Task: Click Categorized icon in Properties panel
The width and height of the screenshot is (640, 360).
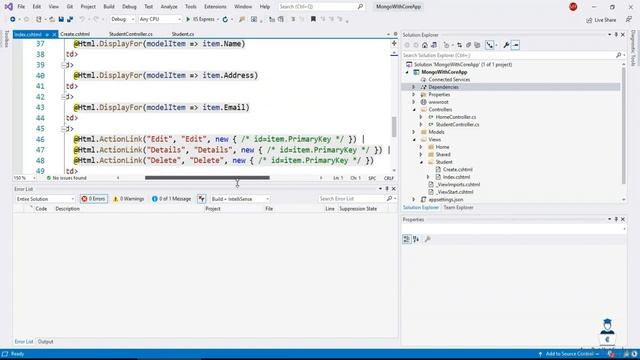Action: pos(407,239)
